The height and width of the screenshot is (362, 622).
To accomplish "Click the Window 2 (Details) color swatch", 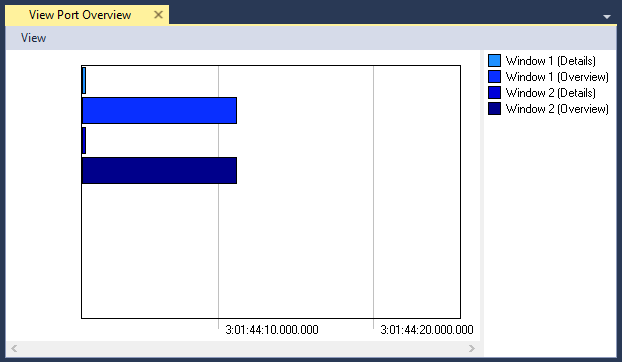I will coord(494,92).
